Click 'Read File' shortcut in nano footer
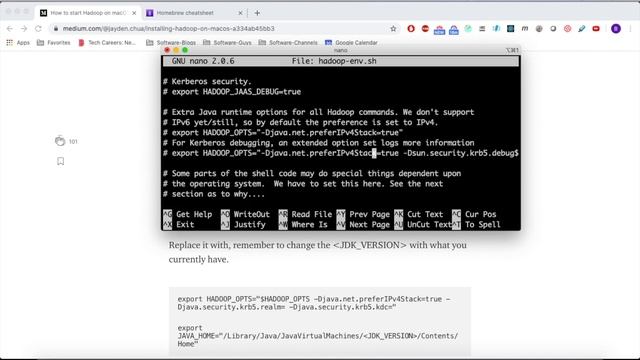This screenshot has width=640, height=360. tap(305, 214)
